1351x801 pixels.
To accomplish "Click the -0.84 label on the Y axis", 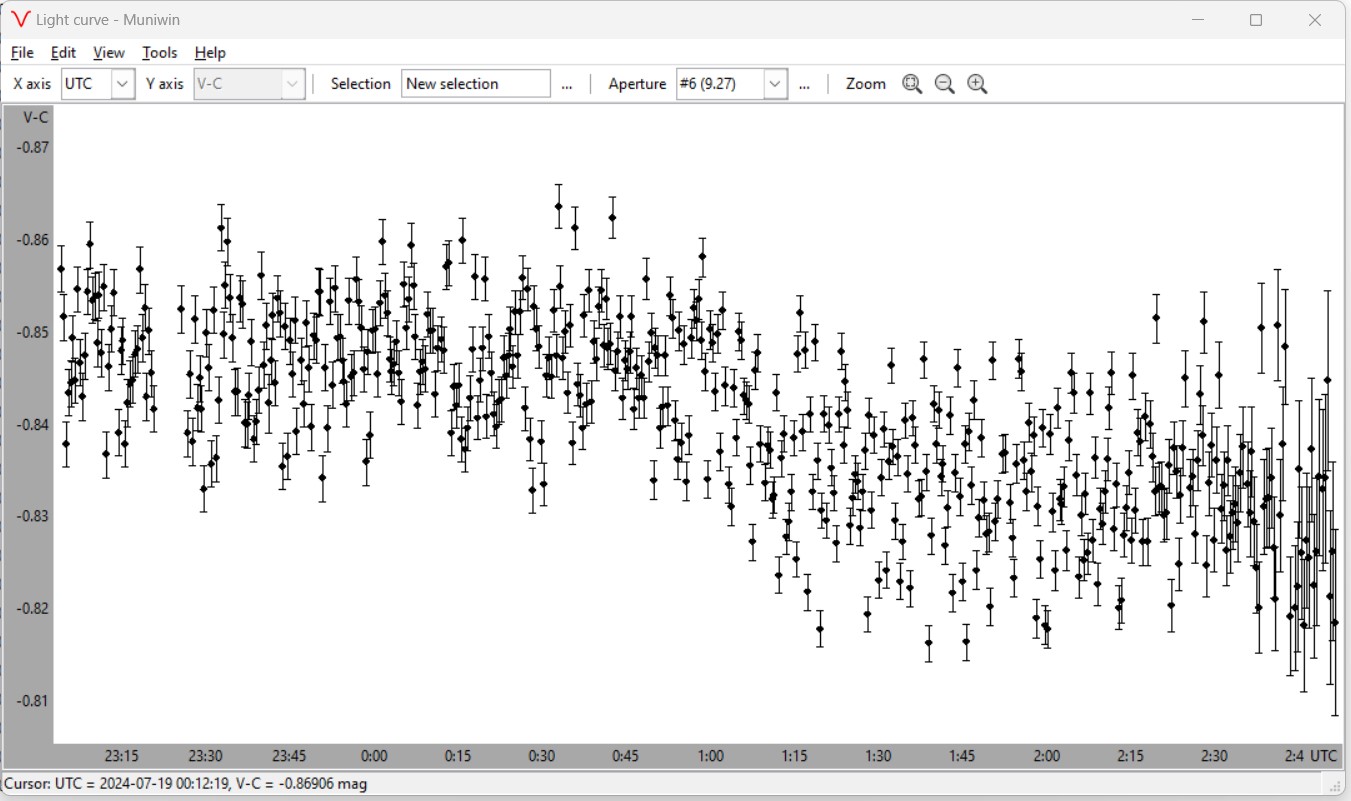I will pos(31,424).
